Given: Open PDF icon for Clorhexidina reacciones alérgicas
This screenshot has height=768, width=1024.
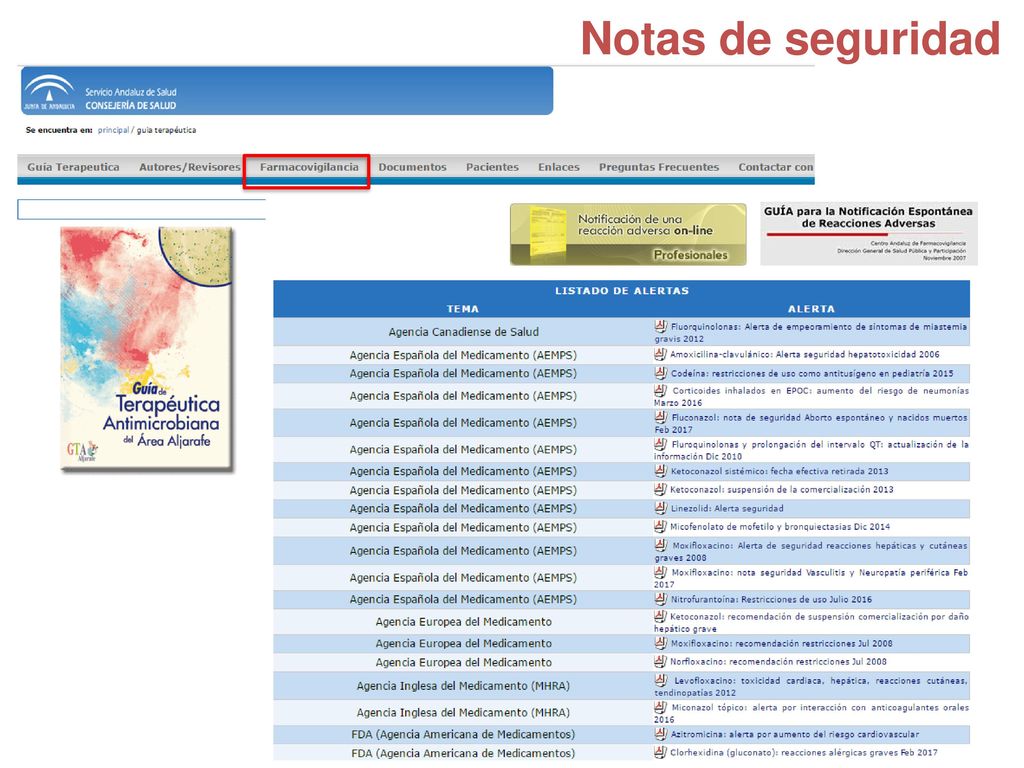Looking at the screenshot, I should coord(660,752).
